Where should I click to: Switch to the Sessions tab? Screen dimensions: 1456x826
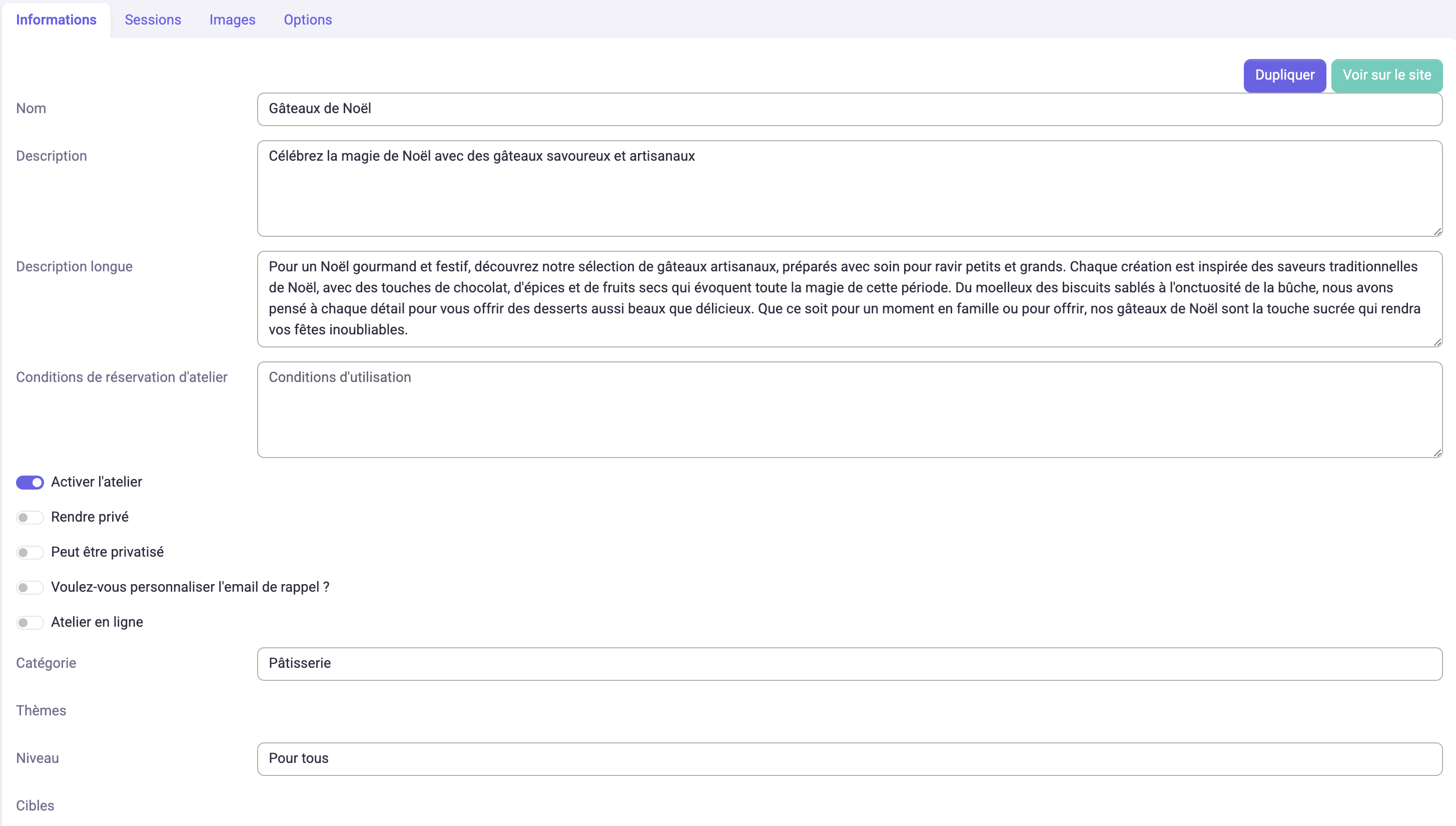(x=153, y=20)
